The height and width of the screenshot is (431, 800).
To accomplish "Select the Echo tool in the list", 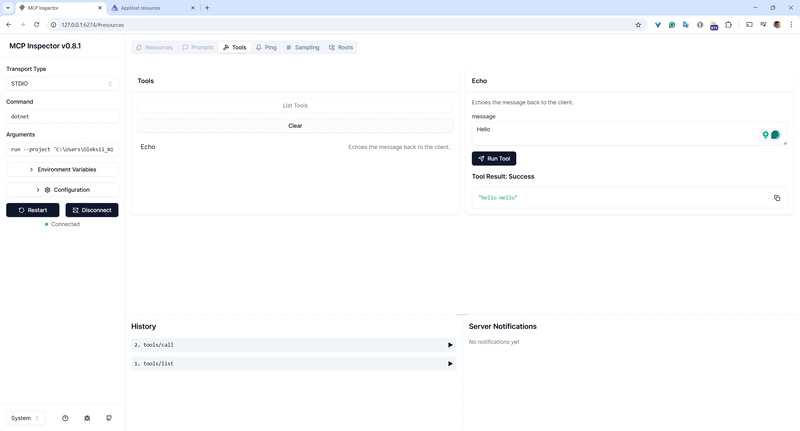I will coord(295,147).
